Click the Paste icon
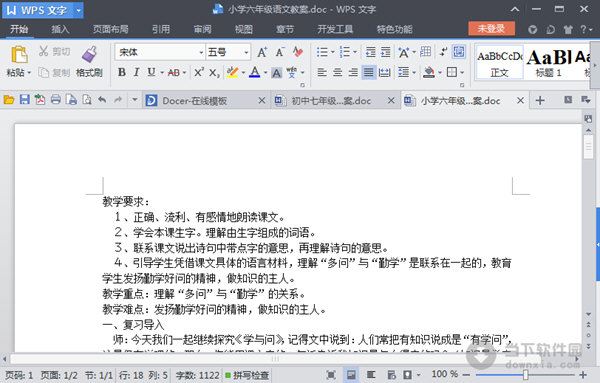The image size is (600, 383). [19, 55]
